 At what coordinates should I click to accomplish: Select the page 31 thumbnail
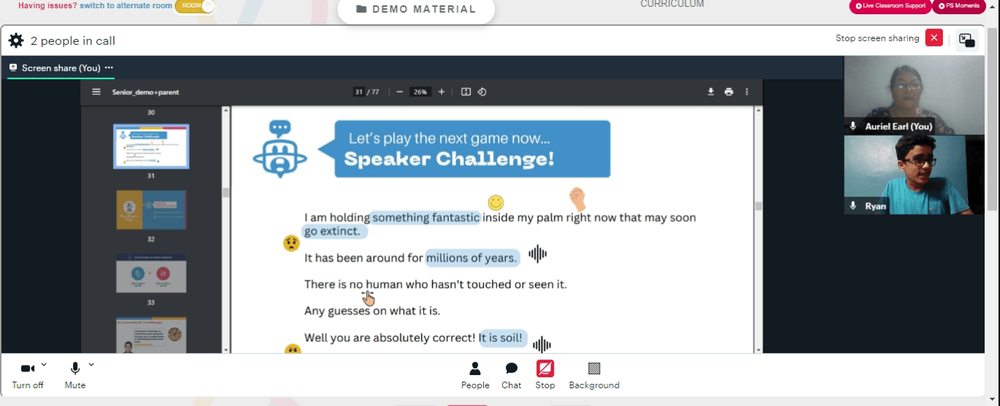point(151,146)
